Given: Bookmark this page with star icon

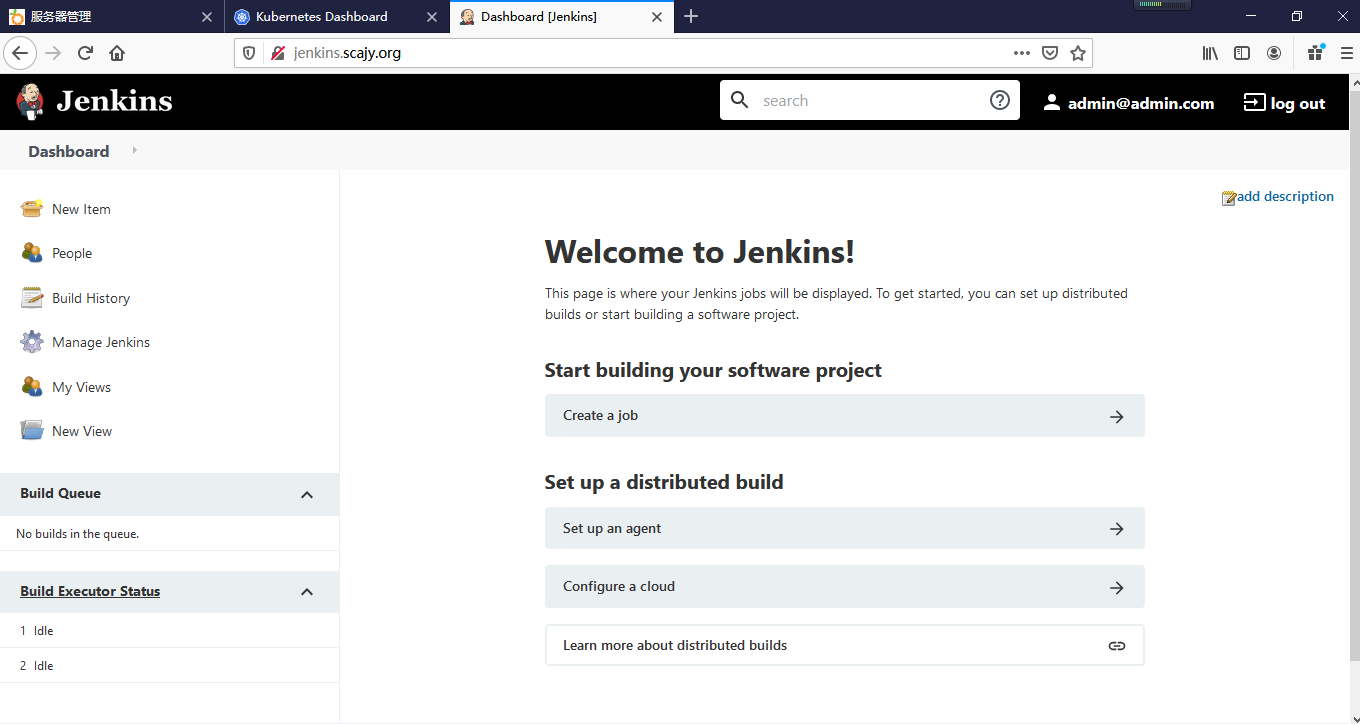Looking at the screenshot, I should [x=1078, y=53].
